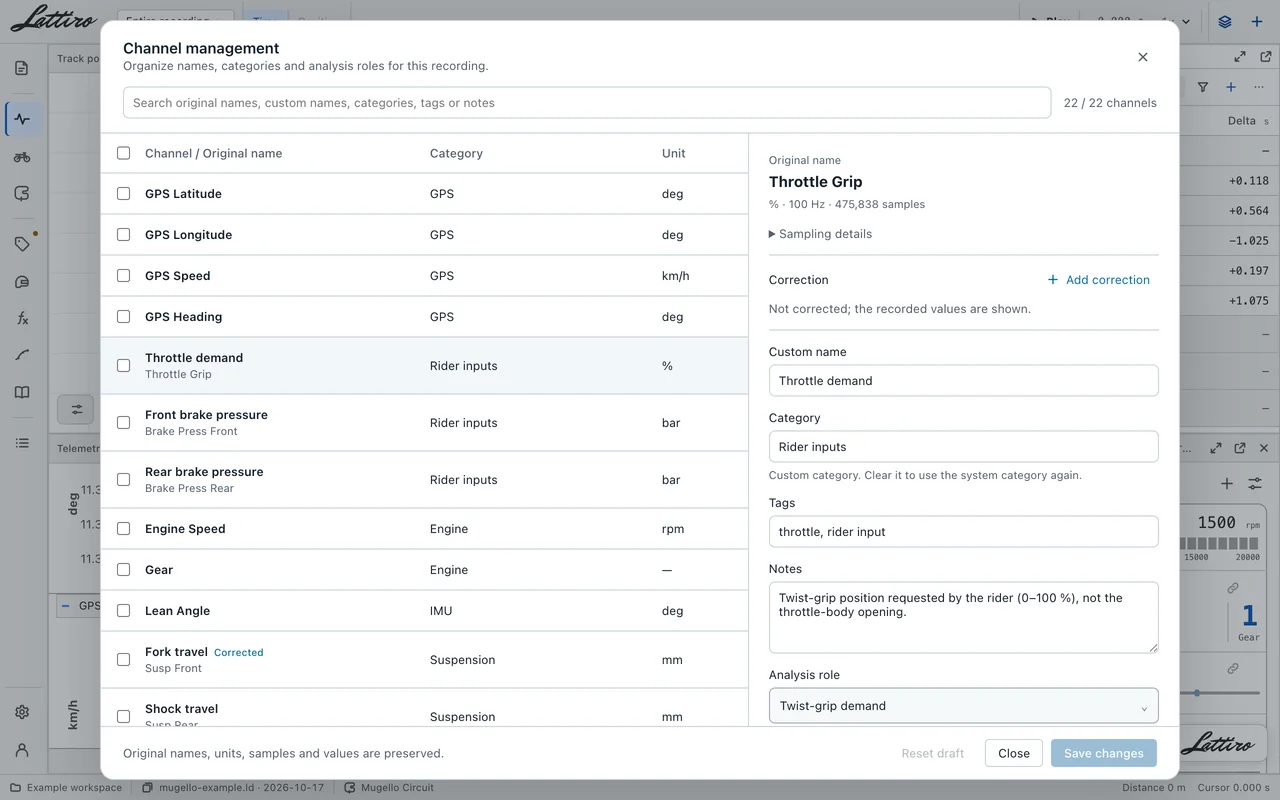
Task: Check the Engine Speed checkbox
Action: click(x=123, y=529)
